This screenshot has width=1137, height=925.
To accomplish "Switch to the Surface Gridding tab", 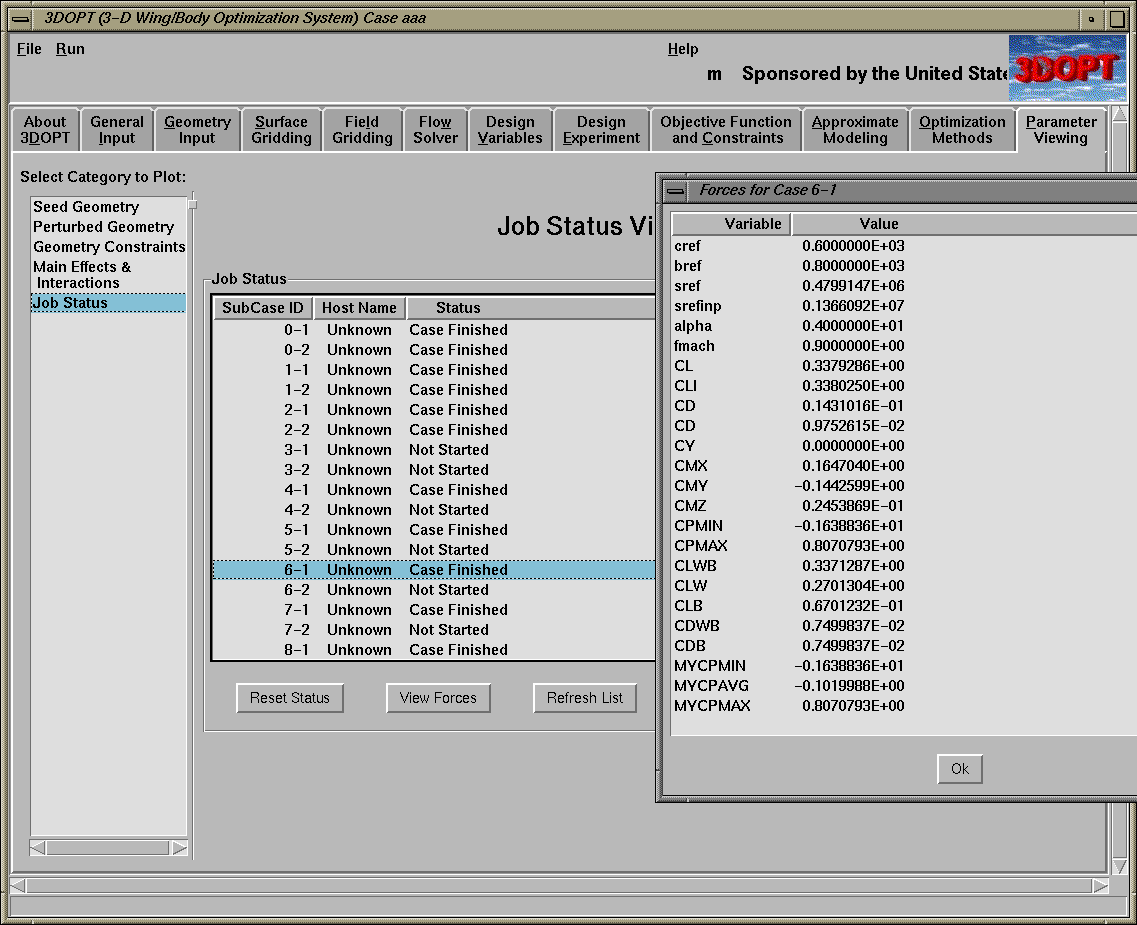I will [x=281, y=130].
